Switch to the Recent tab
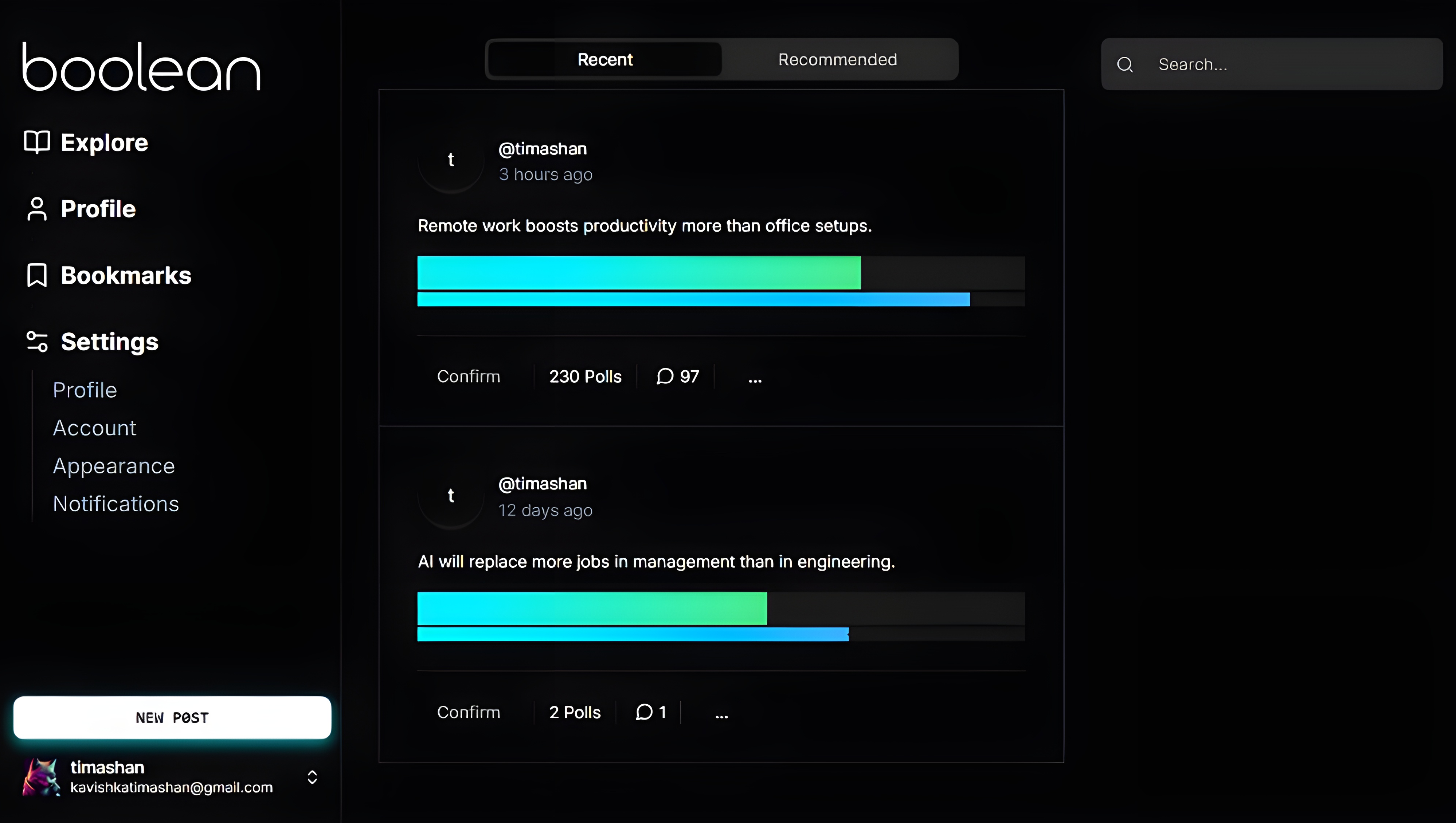Image resolution: width=1456 pixels, height=823 pixels. [604, 59]
